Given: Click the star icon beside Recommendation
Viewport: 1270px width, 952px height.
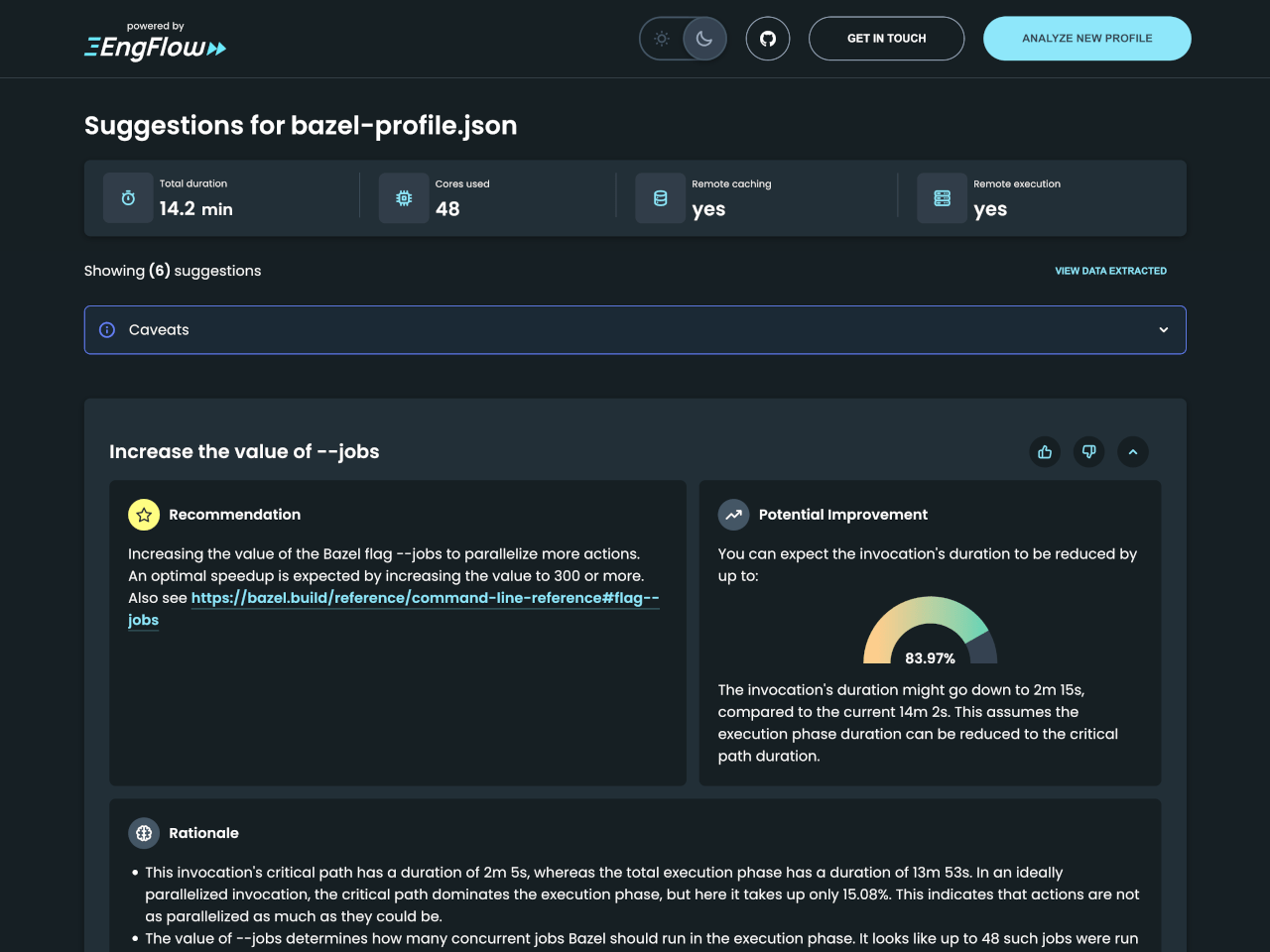Looking at the screenshot, I should [x=143, y=515].
